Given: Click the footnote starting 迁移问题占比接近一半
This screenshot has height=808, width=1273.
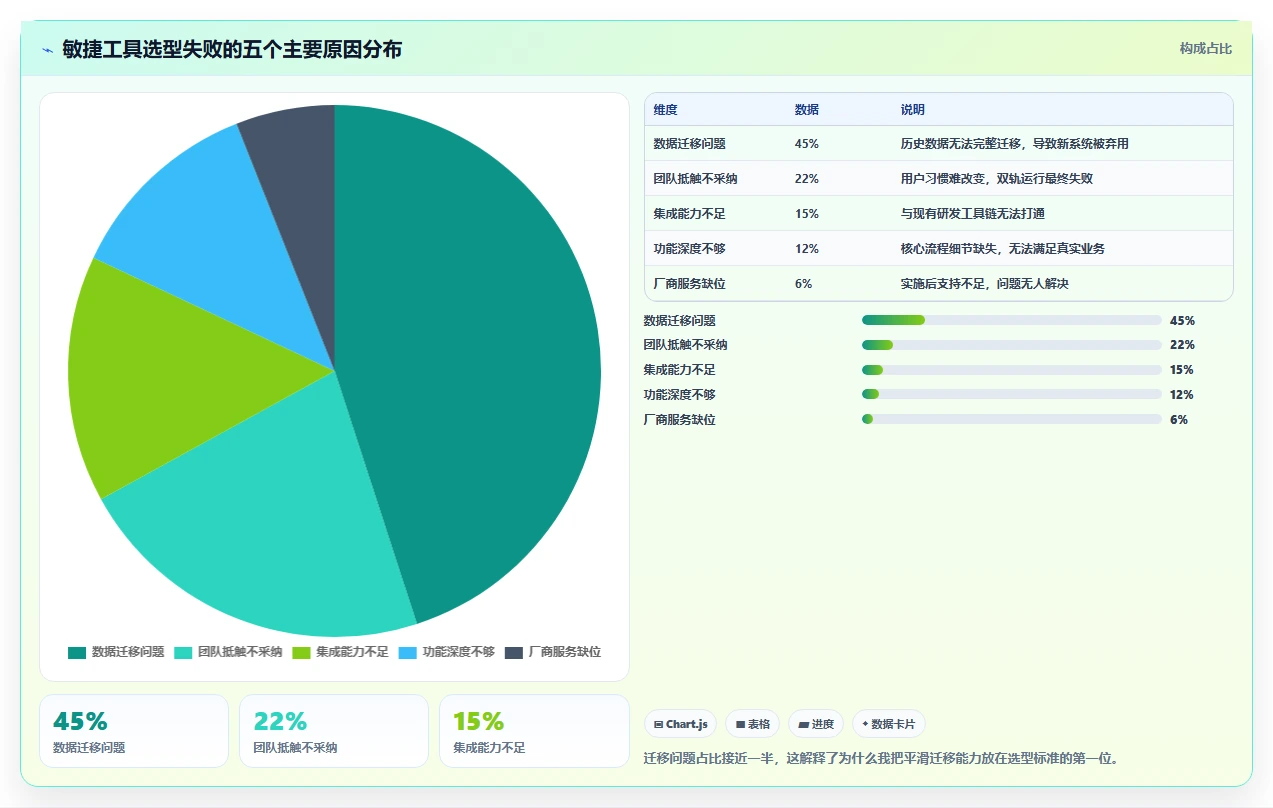Looking at the screenshot, I should click(x=881, y=758).
